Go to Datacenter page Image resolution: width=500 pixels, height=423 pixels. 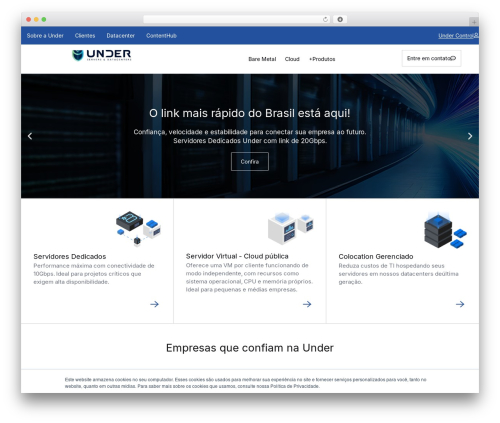click(121, 36)
